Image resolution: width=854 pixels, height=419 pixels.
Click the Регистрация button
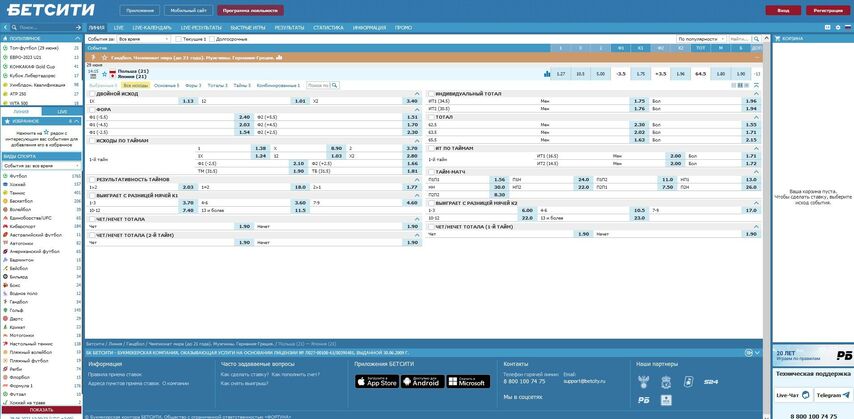point(828,10)
